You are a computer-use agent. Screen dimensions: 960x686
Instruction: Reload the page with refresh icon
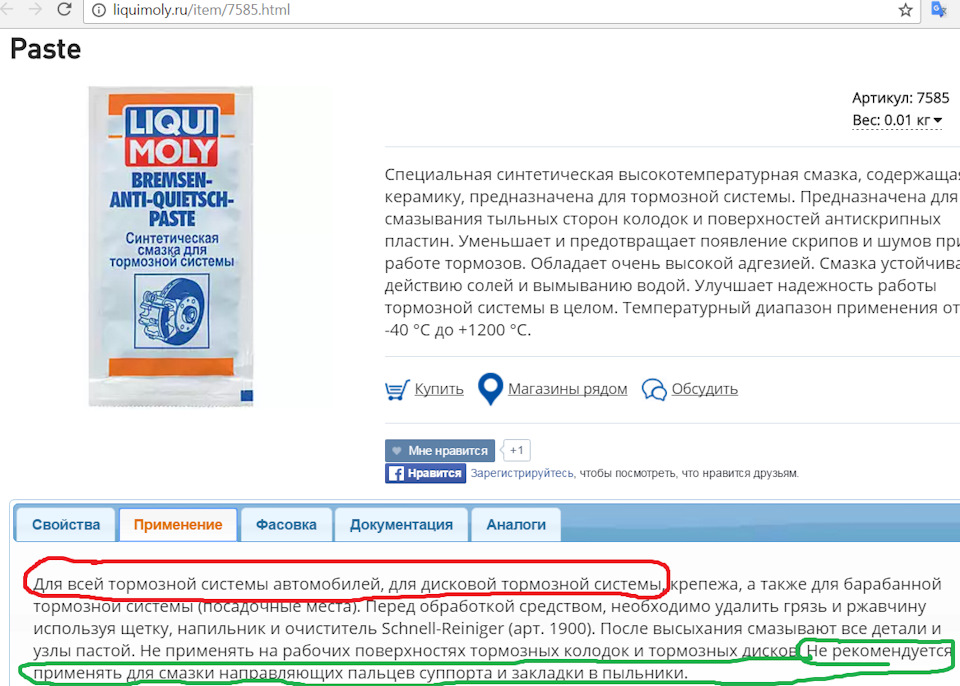point(64,10)
